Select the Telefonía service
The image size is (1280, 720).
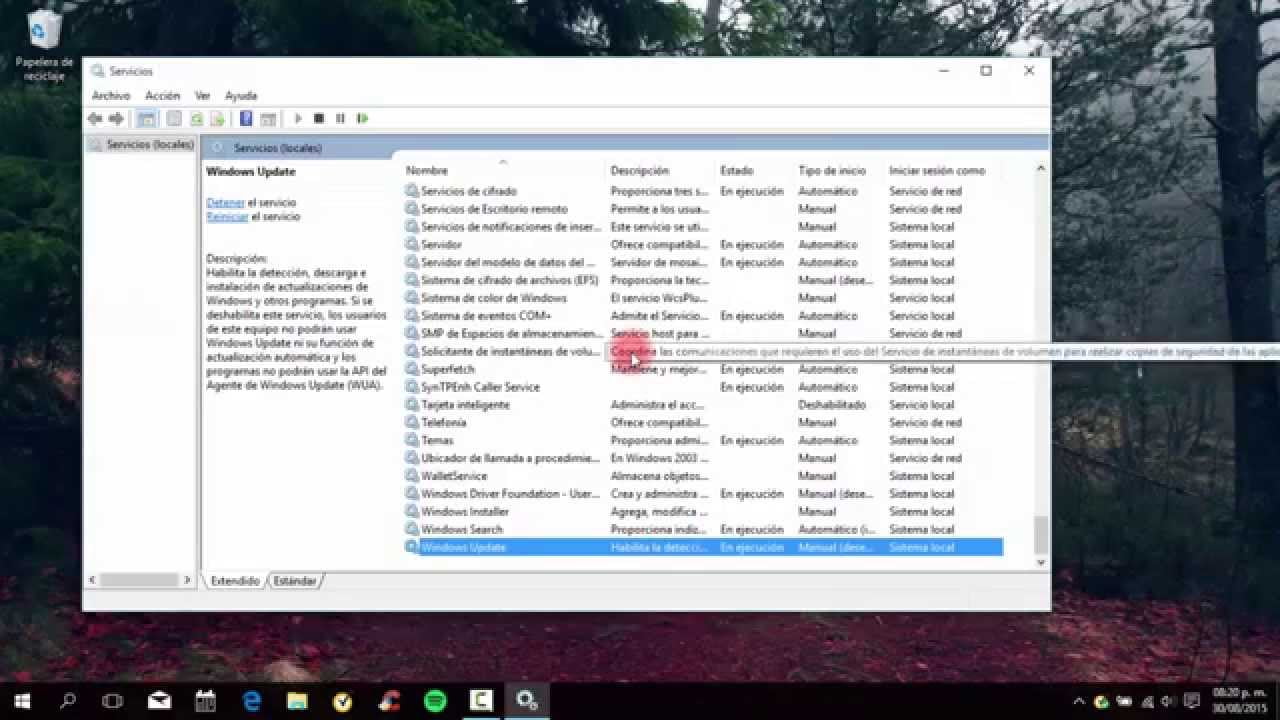coord(703,422)
